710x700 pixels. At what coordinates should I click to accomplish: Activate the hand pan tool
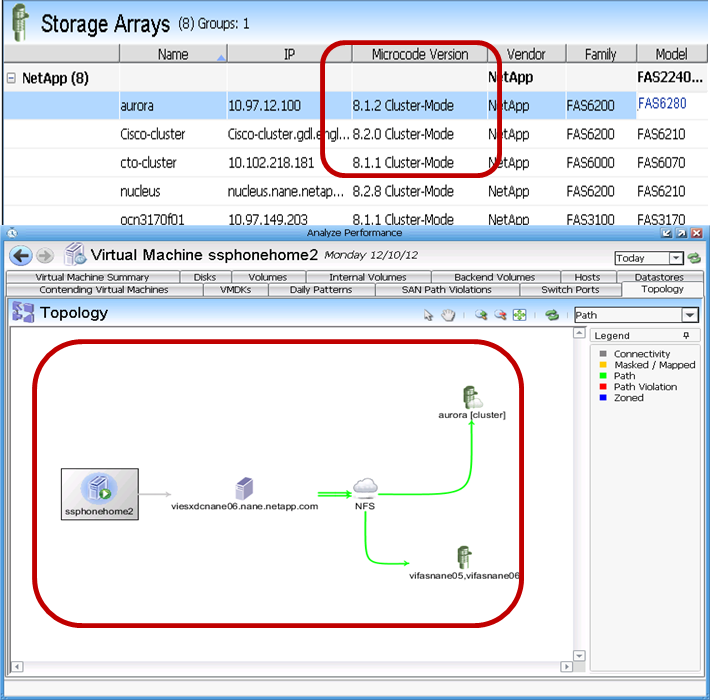pos(448,315)
